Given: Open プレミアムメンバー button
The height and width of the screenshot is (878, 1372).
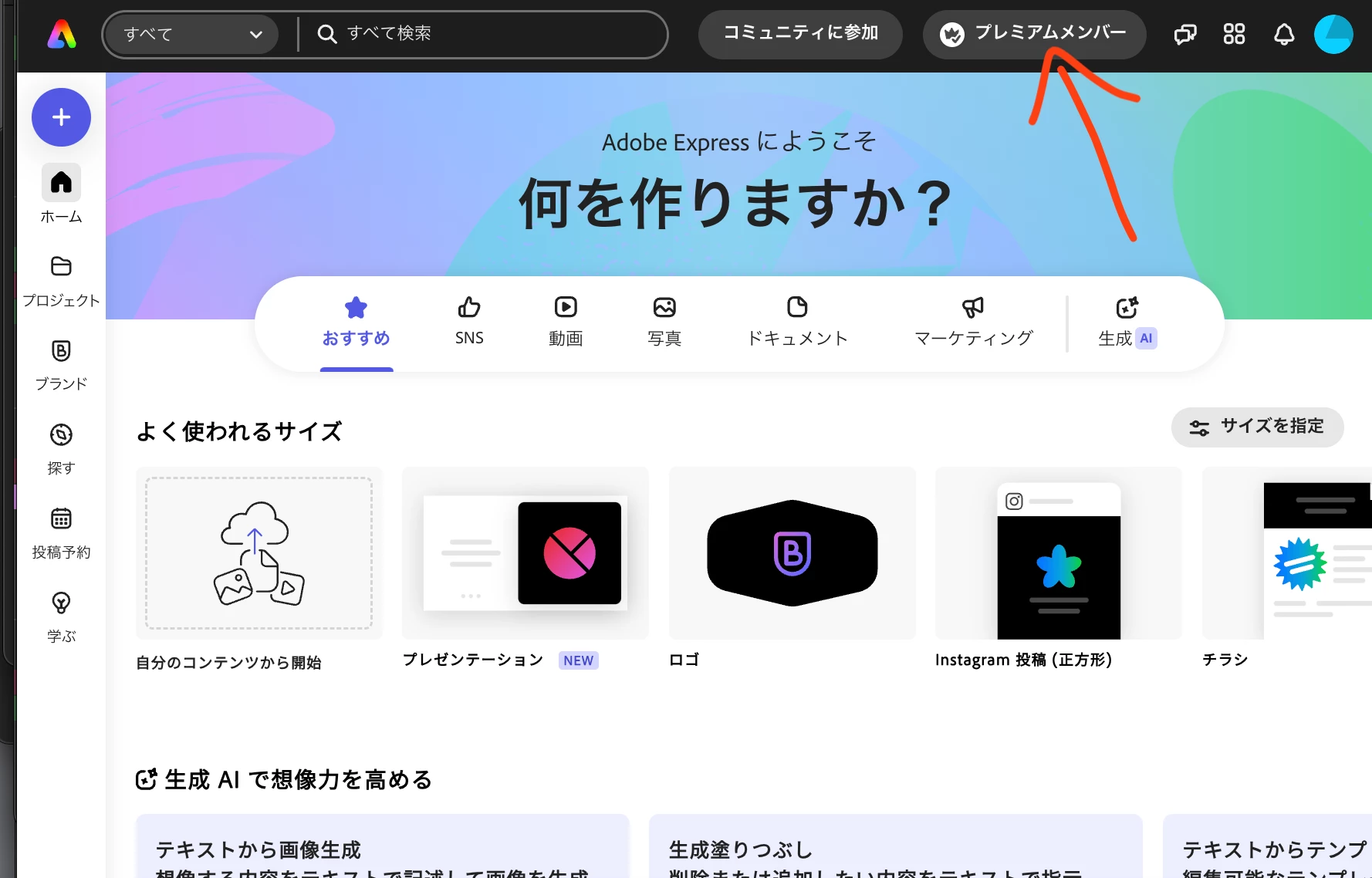Looking at the screenshot, I should (x=1034, y=34).
